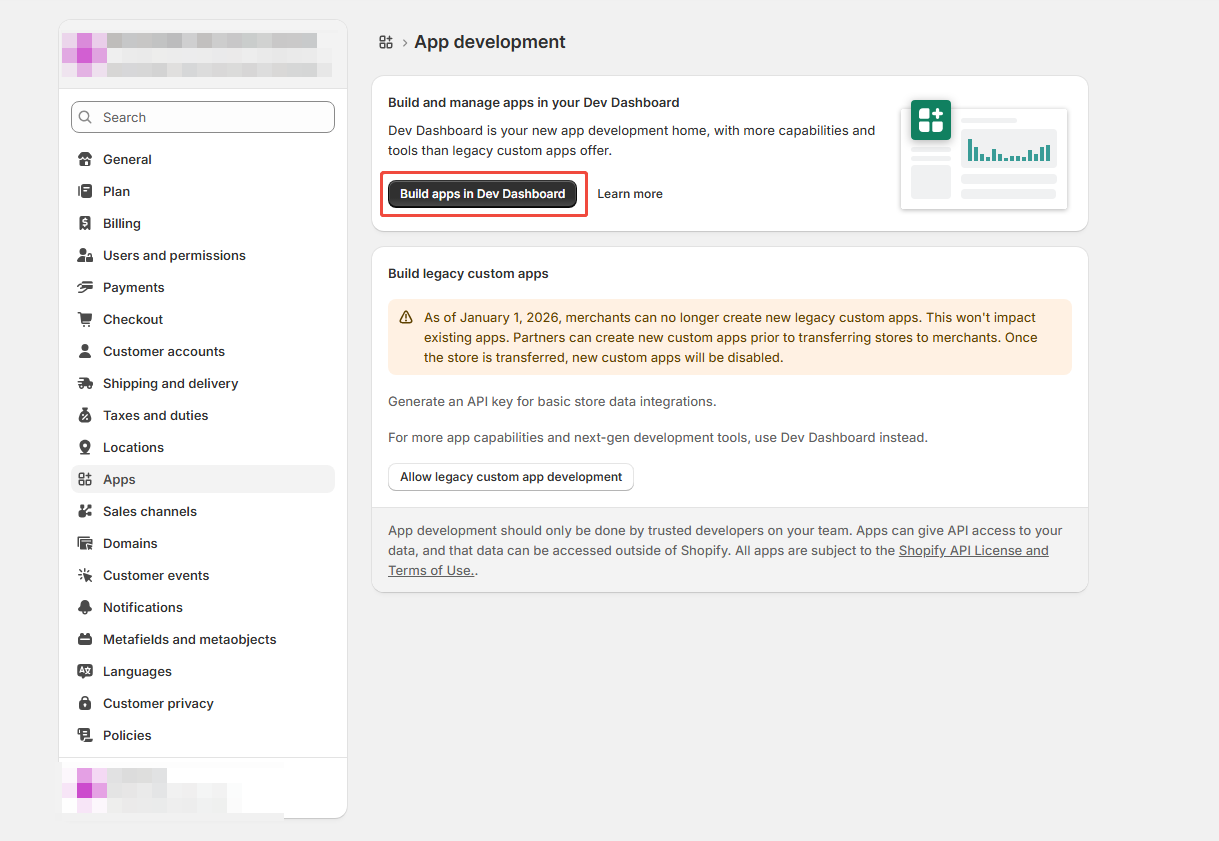The height and width of the screenshot is (841, 1219).
Task: Click the Locations pin icon
Action: pos(85,447)
